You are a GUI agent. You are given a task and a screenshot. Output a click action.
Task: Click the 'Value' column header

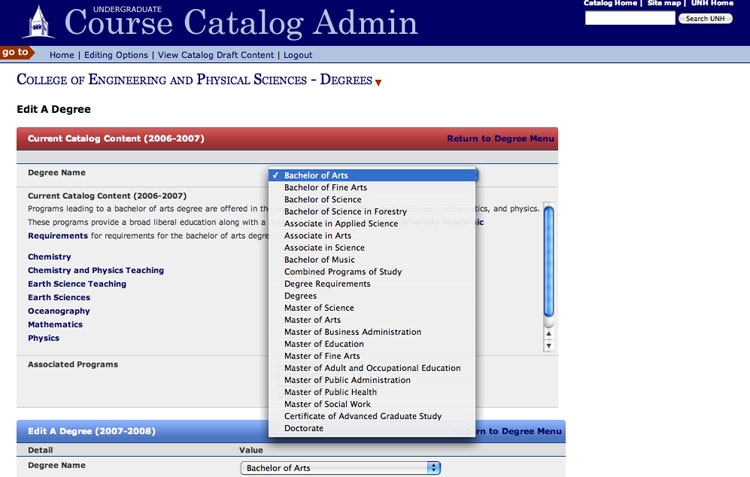tap(251, 450)
